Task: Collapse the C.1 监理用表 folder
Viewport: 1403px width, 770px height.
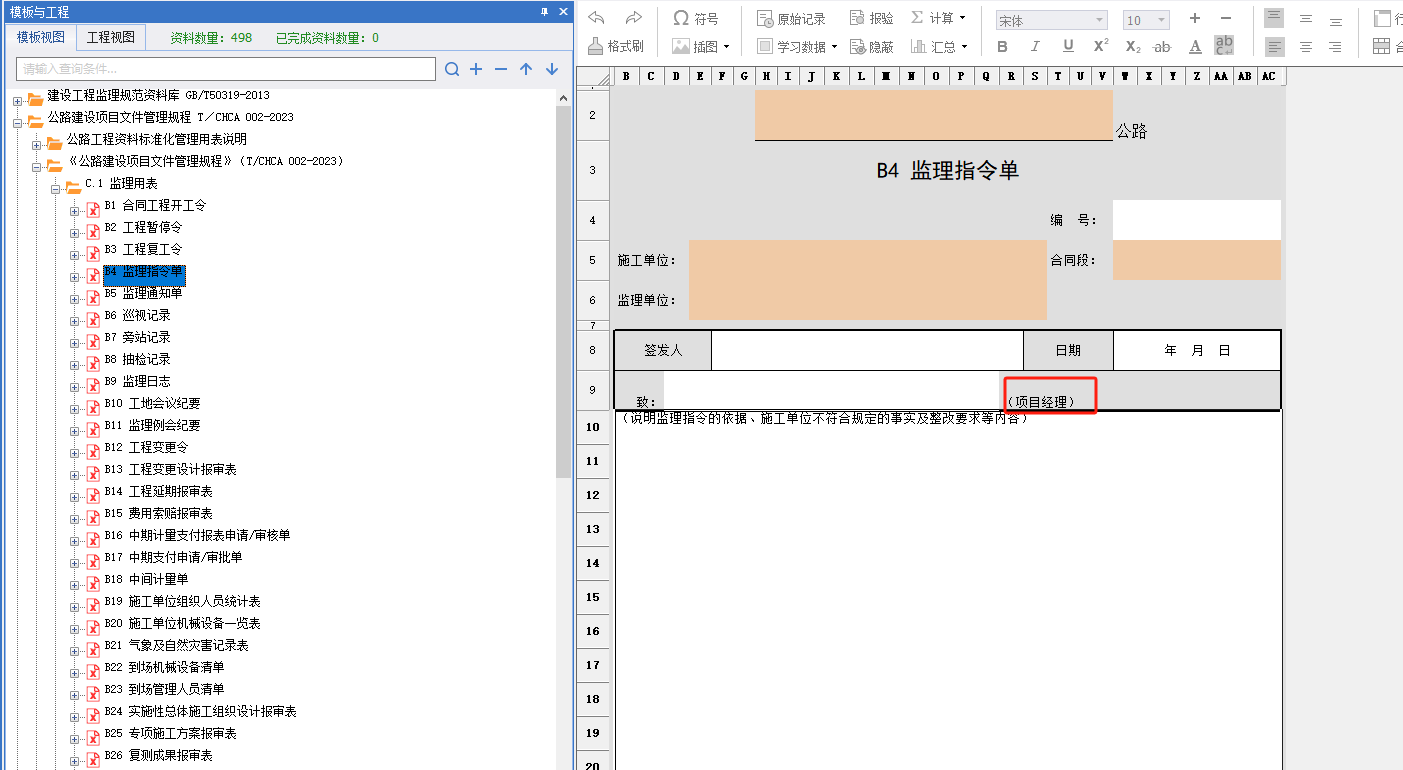Action: pyautogui.click(x=56, y=189)
